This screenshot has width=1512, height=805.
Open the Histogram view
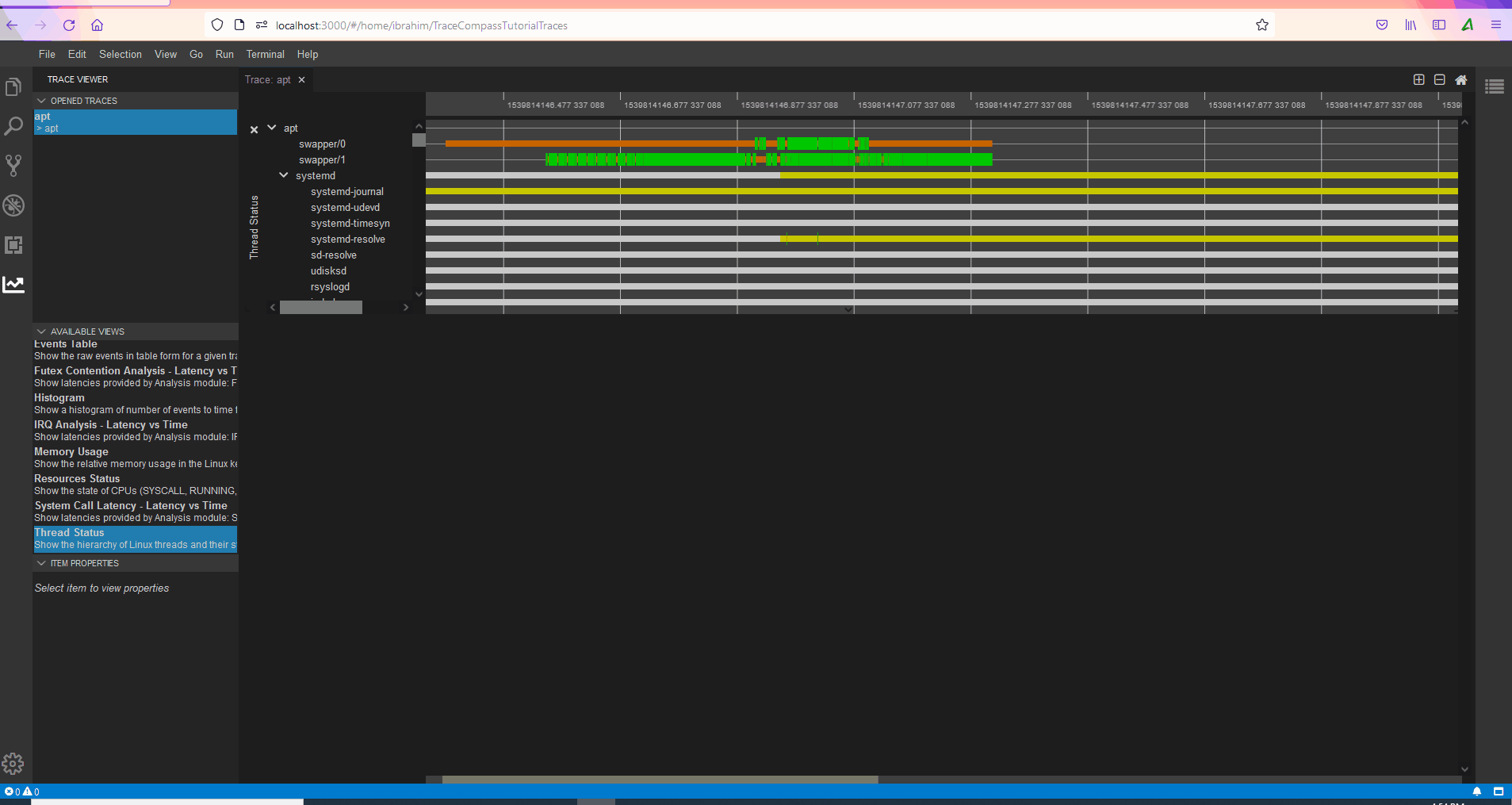click(x=135, y=404)
